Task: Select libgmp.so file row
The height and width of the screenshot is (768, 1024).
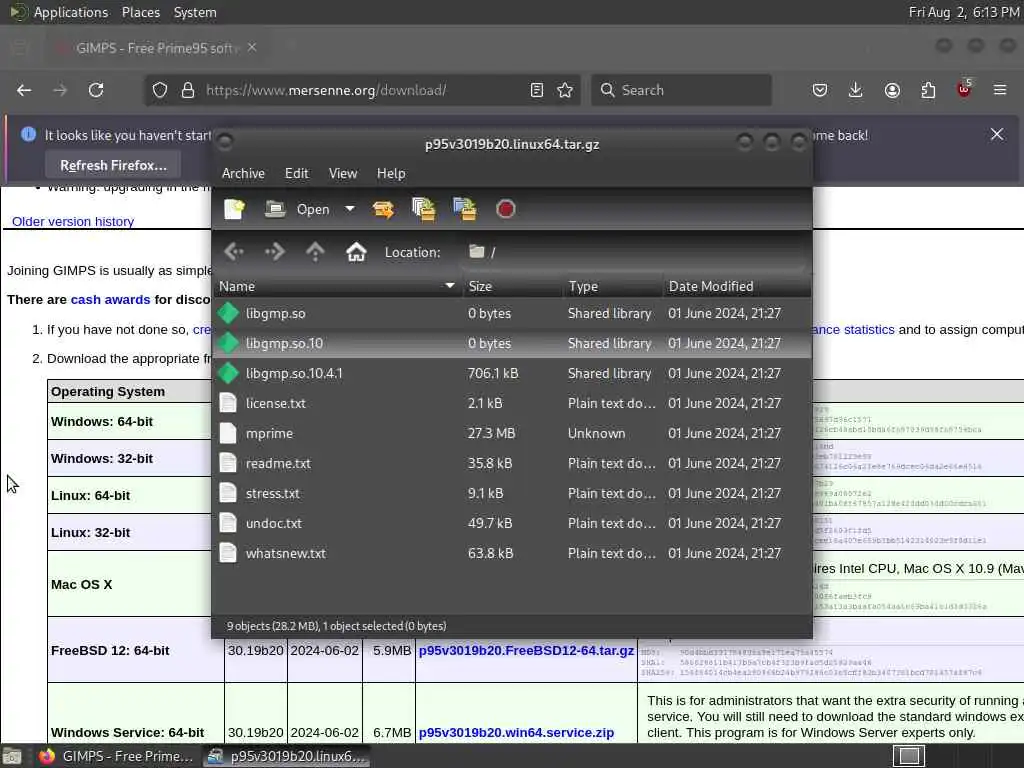Action: pos(512,313)
